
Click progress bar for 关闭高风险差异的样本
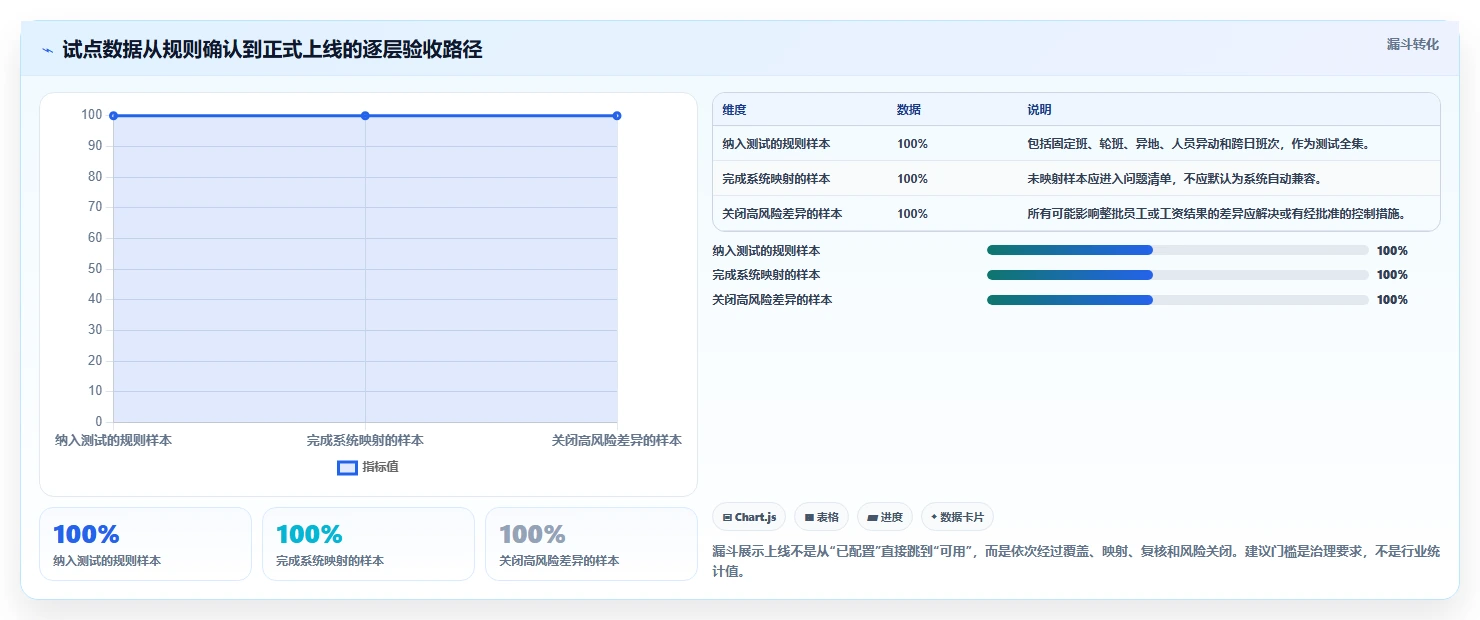click(x=1177, y=300)
